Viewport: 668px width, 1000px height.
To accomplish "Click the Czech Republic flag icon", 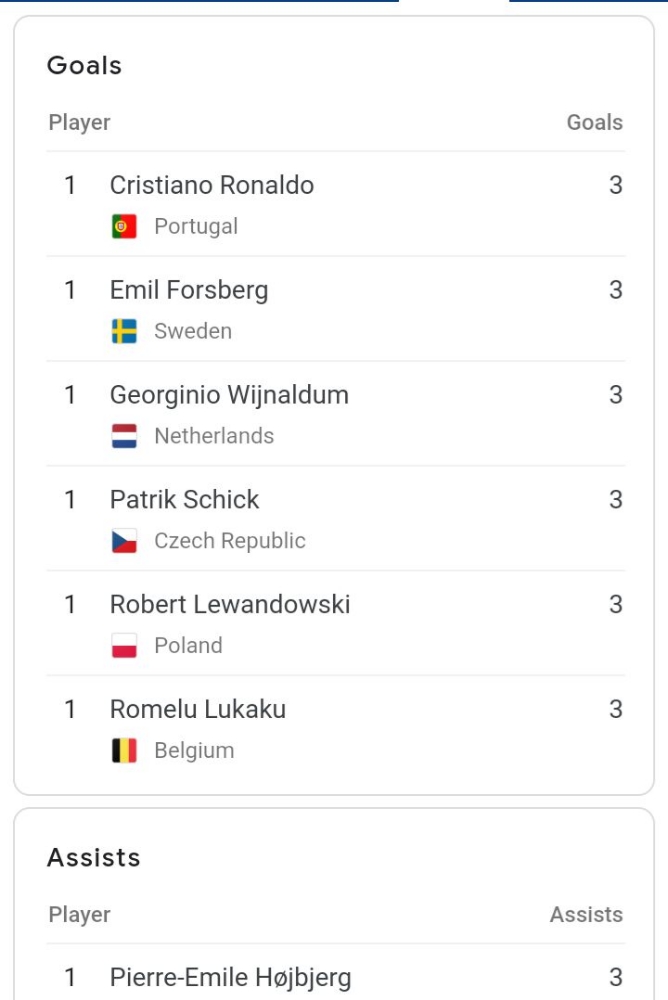I will pyautogui.click(x=124, y=541).
